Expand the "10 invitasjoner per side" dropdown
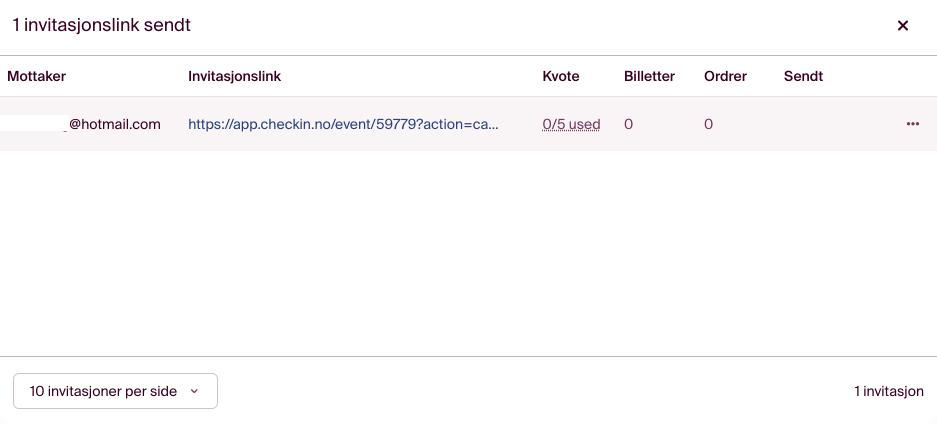Viewport: 937px width, 424px height. (x=115, y=391)
